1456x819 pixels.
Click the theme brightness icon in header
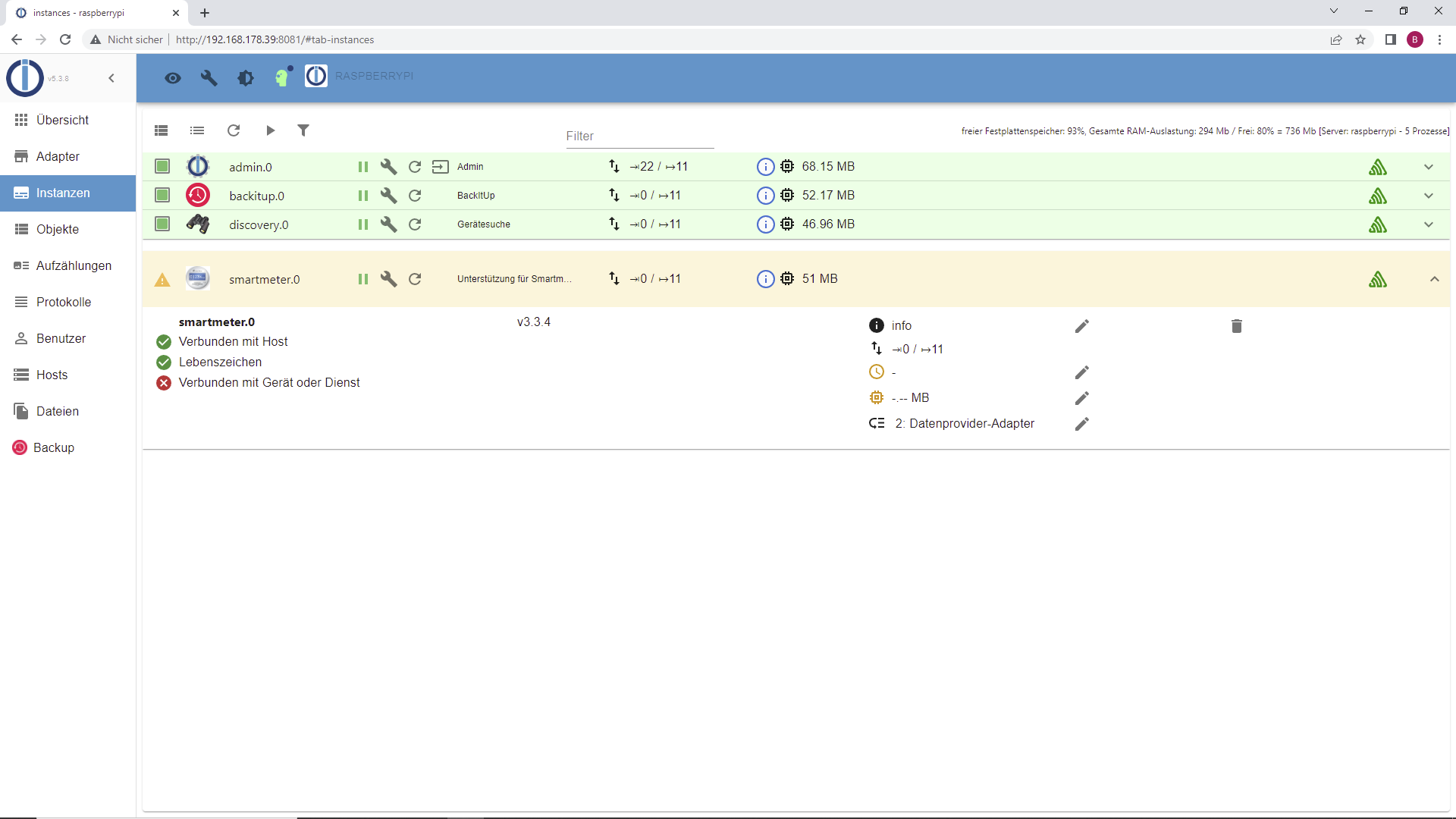click(246, 77)
